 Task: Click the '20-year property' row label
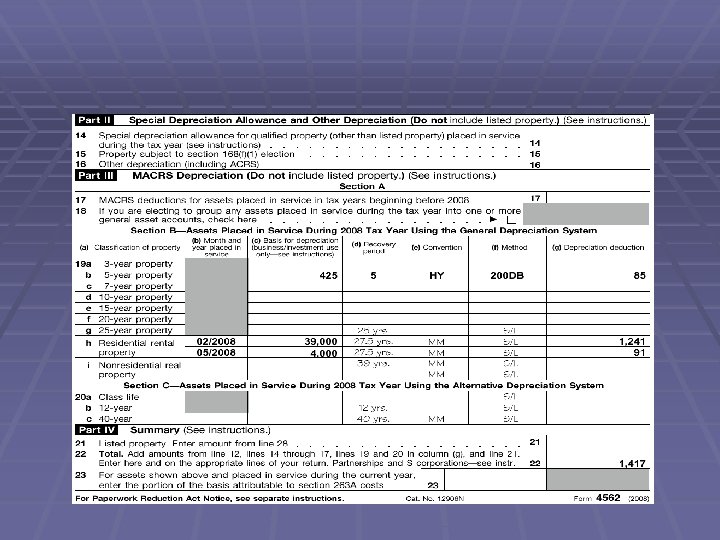pyautogui.click(x=135, y=319)
